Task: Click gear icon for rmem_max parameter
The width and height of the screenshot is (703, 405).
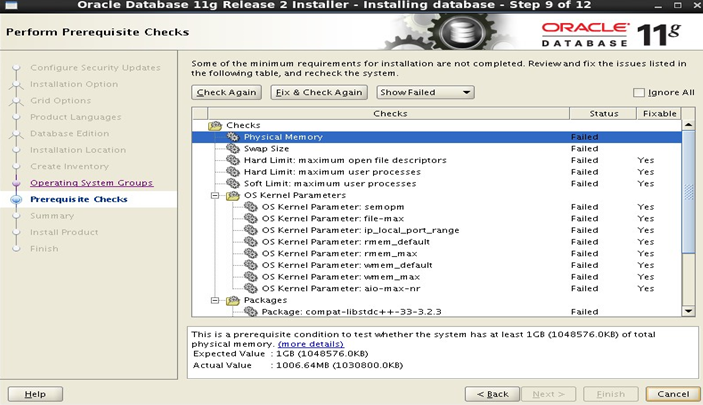Action: (251, 253)
